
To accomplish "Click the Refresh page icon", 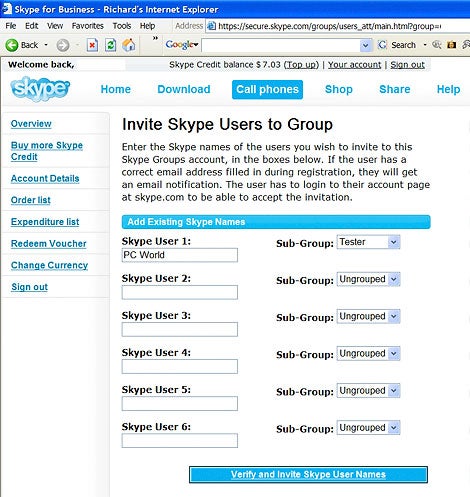I will (x=110, y=45).
